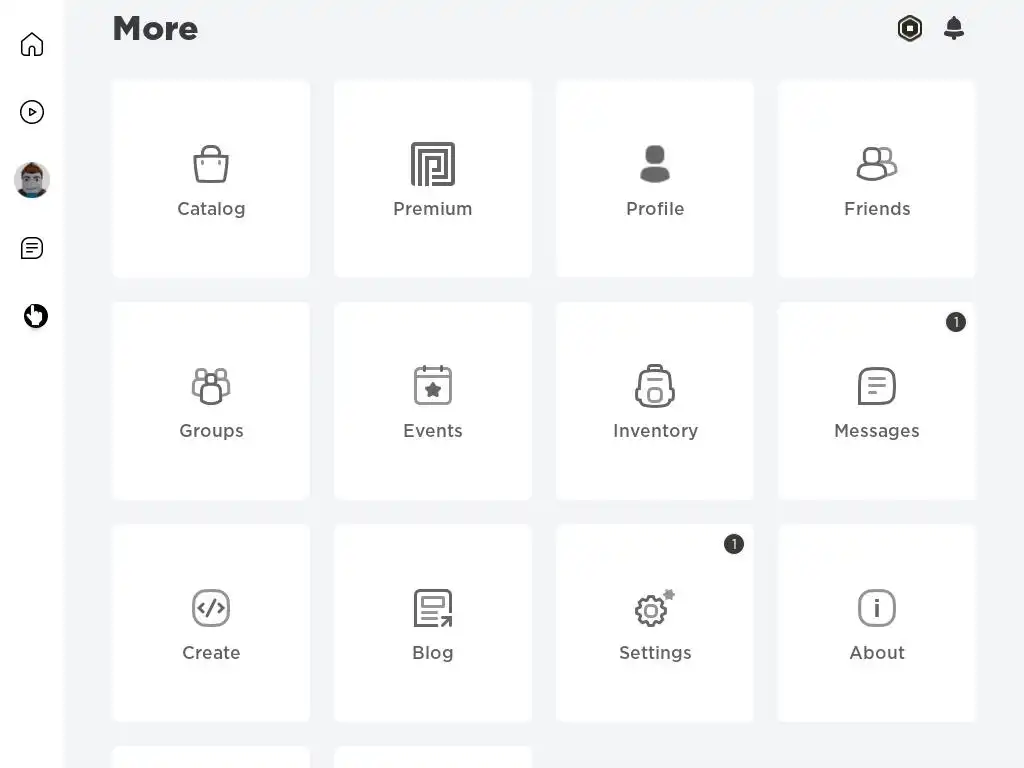The height and width of the screenshot is (768, 1024).
Task: Open the Events calendar tile
Action: pyautogui.click(x=433, y=401)
